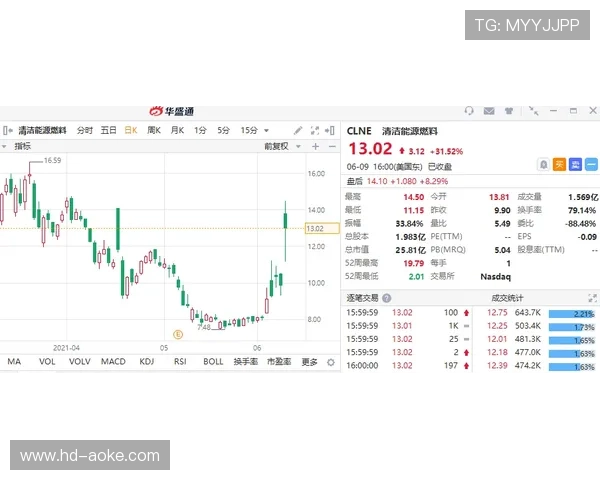Image resolution: width=600 pixels, height=480 pixels.
Task: Select the 日K daily candlestick tab
Action: tap(131, 131)
